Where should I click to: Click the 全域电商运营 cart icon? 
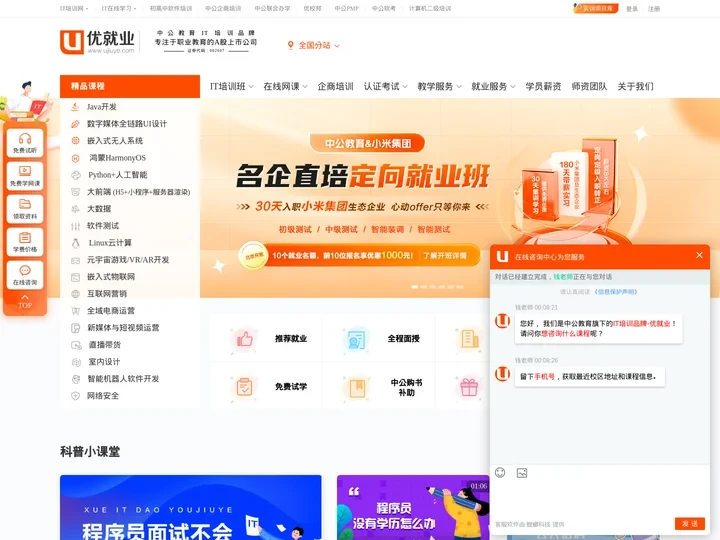tap(75, 311)
